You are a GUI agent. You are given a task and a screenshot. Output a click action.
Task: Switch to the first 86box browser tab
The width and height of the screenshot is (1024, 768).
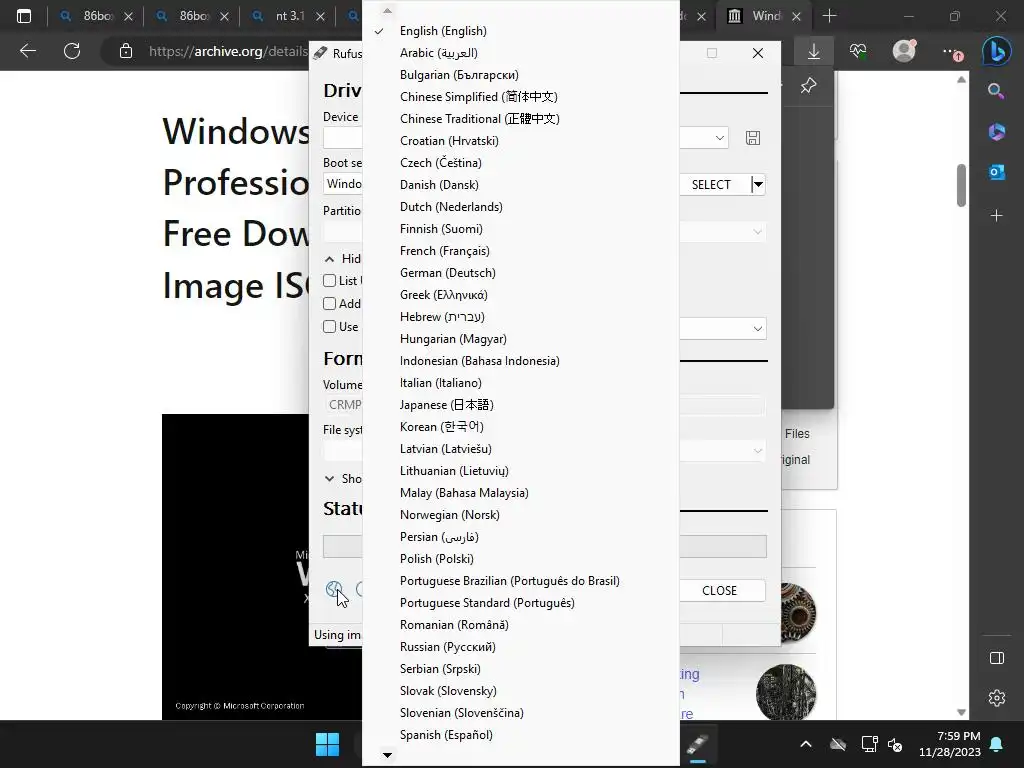96,16
